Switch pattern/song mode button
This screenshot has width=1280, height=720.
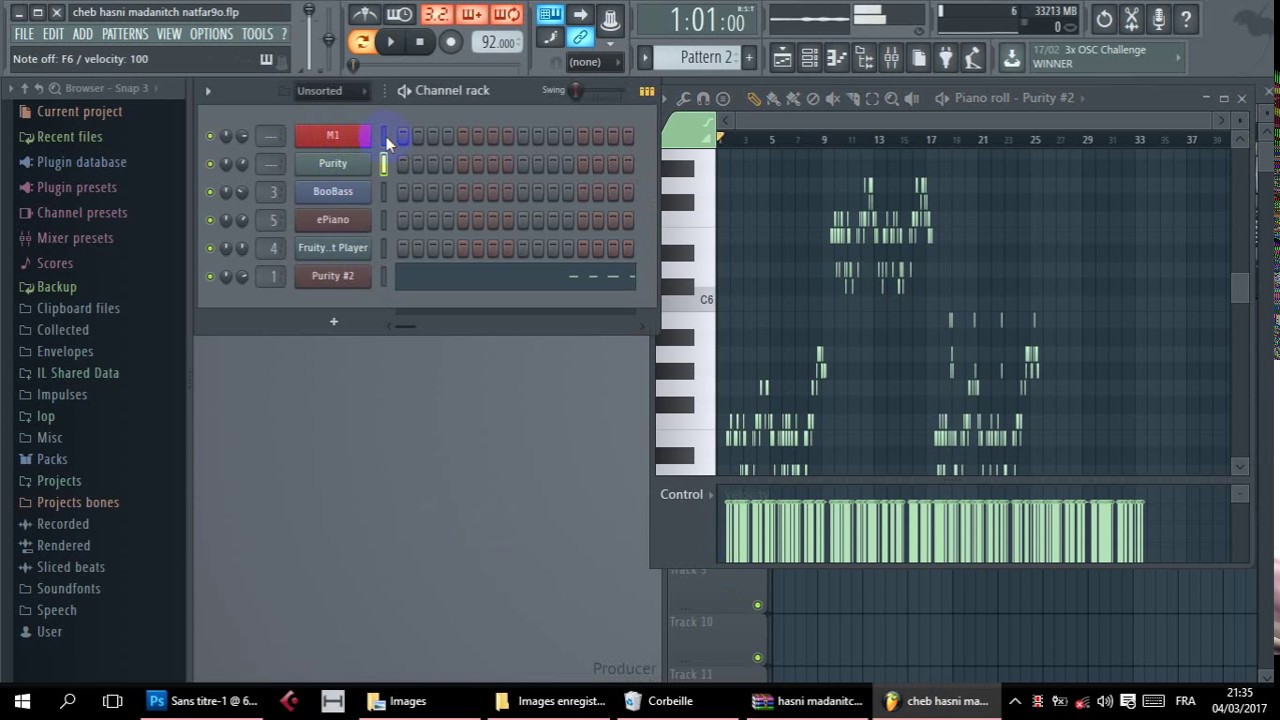pyautogui.click(x=361, y=42)
